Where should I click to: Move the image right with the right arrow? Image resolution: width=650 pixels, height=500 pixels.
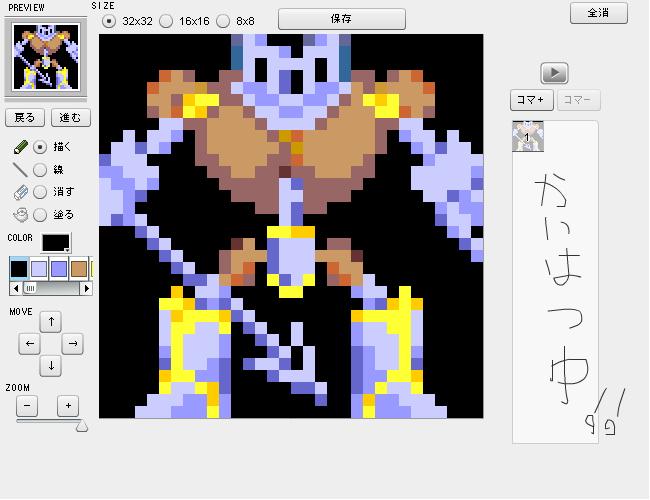(73, 344)
